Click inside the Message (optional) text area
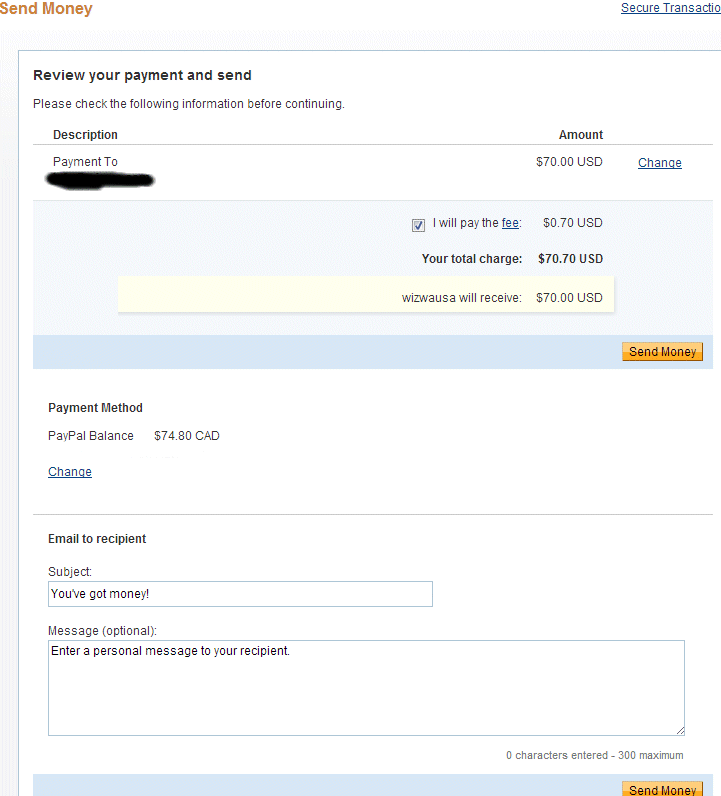The width and height of the screenshot is (721, 796). point(366,687)
